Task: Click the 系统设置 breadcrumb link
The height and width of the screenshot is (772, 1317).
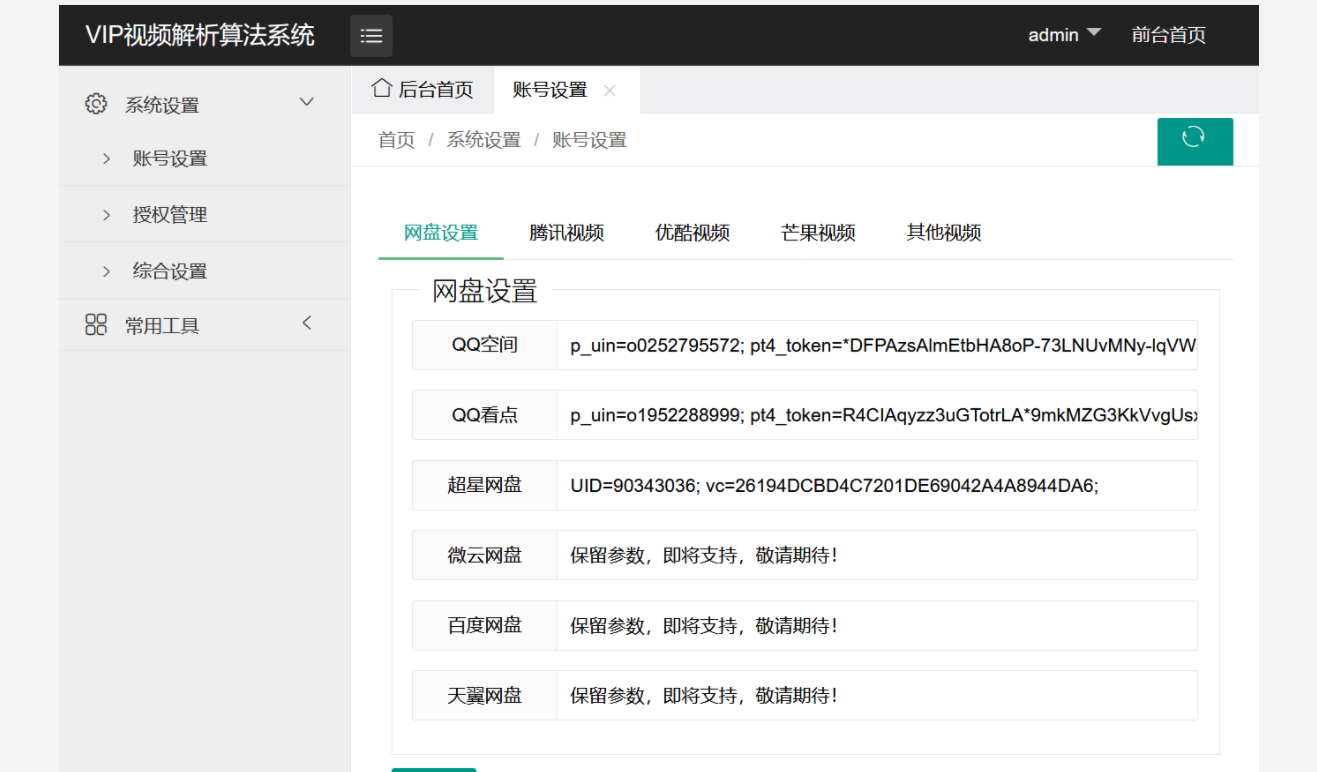Action: click(x=484, y=140)
